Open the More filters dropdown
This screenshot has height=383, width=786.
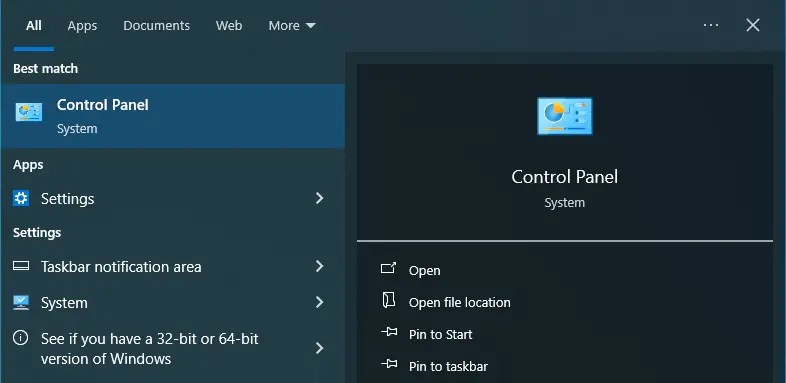pos(292,26)
